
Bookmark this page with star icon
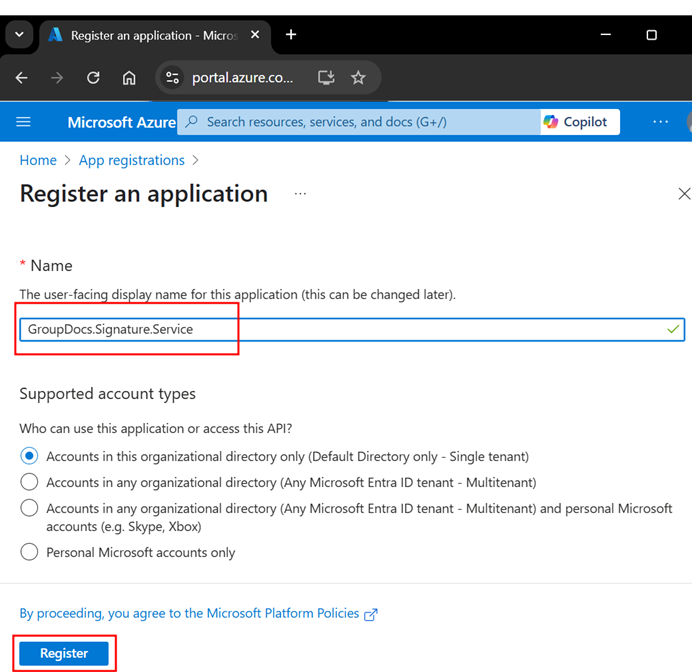[358, 78]
